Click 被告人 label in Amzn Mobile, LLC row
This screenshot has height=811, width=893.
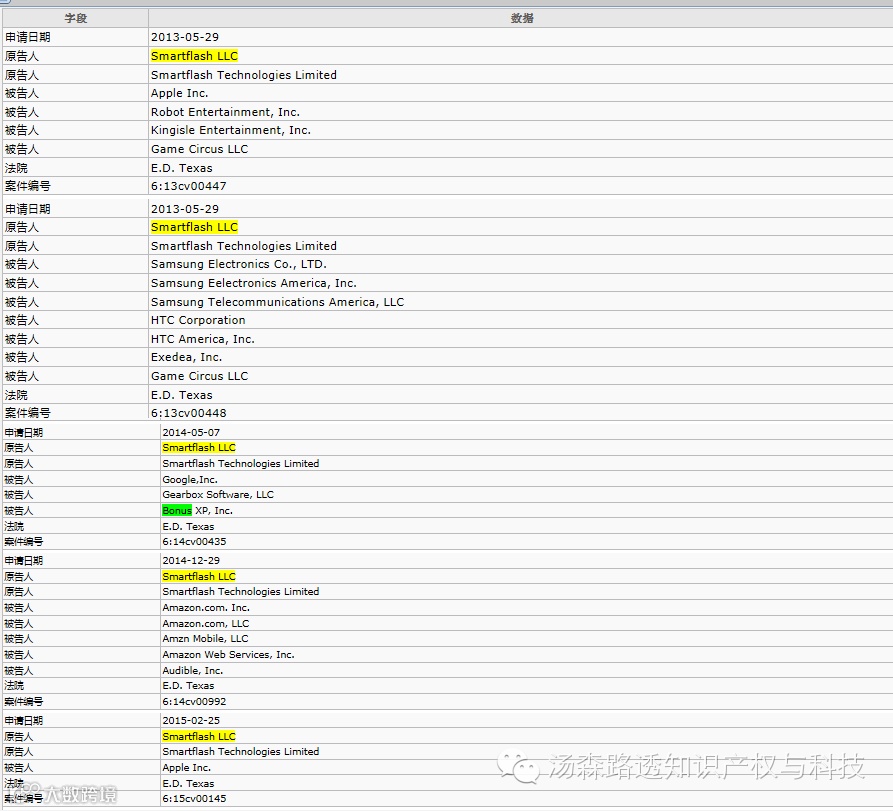tap(18, 638)
